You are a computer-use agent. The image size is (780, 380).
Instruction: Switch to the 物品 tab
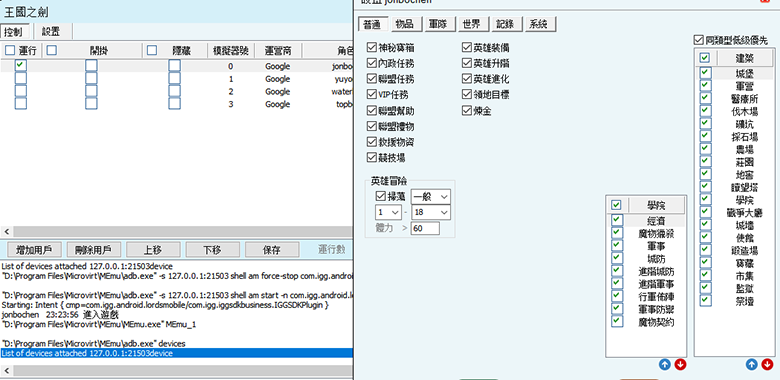tap(404, 24)
